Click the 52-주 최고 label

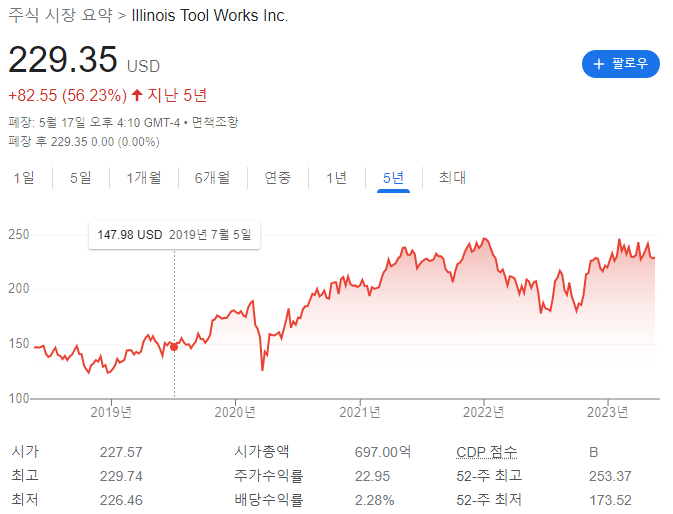pos(489,476)
